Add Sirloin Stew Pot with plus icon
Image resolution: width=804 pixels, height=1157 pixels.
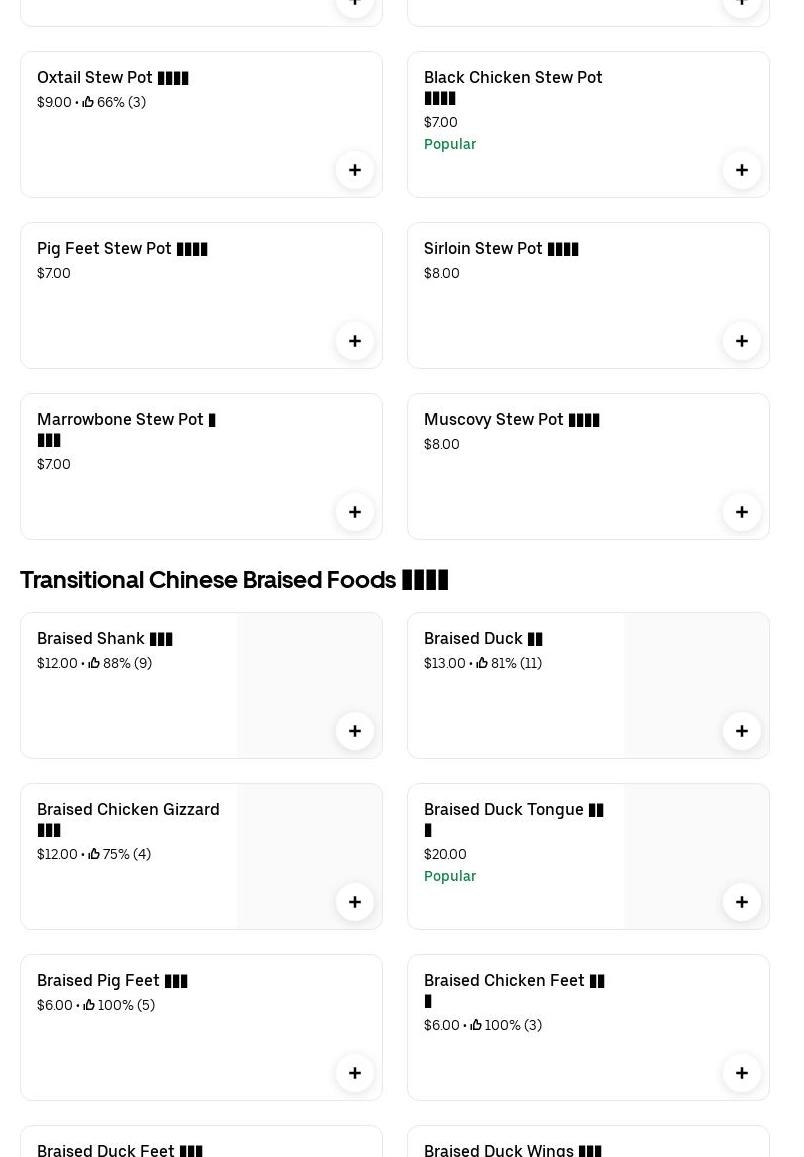pos(742,341)
